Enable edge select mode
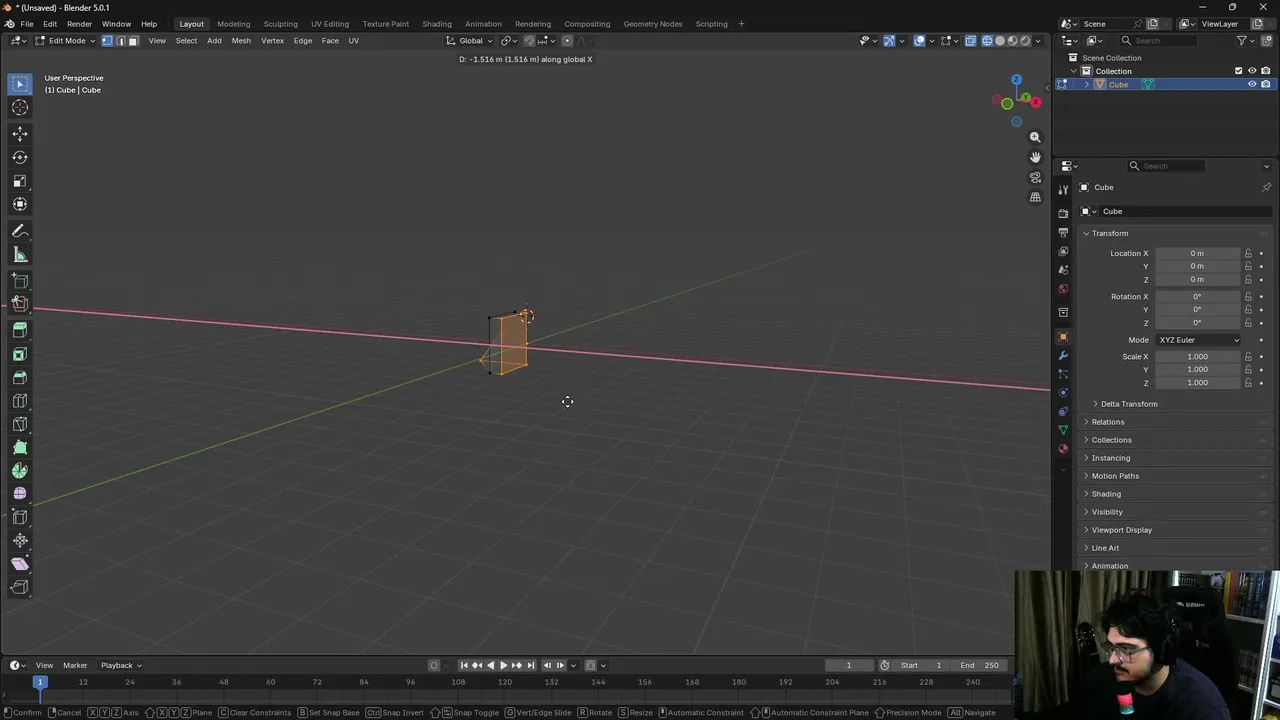 pos(120,41)
